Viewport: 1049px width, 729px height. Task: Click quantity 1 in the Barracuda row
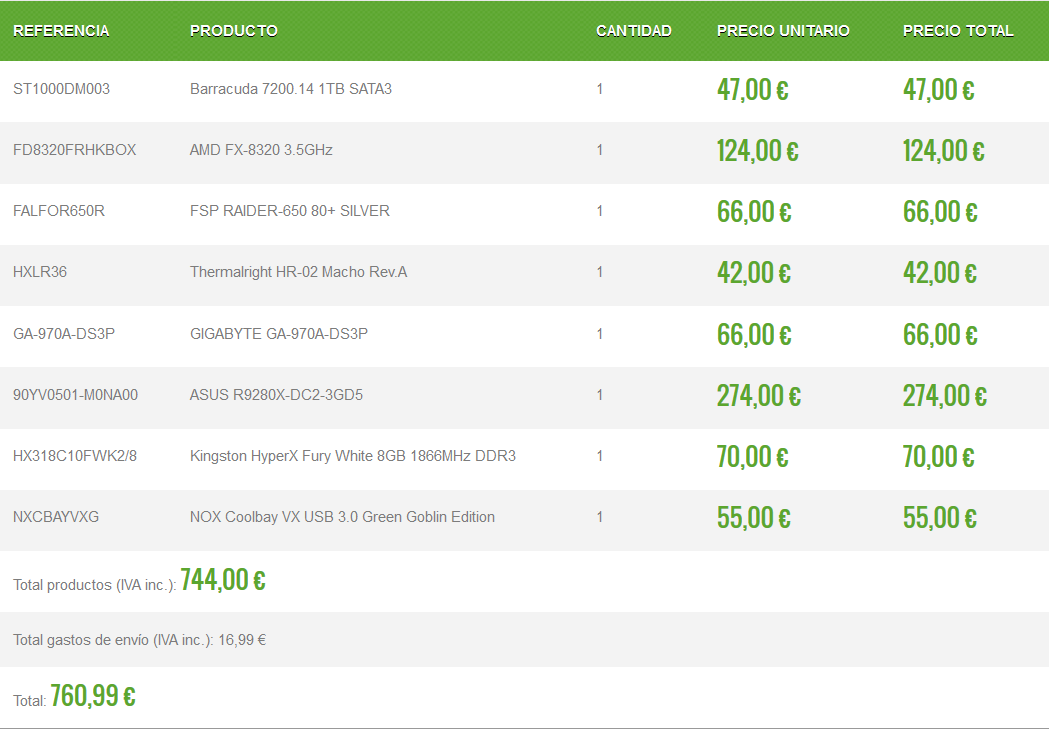[x=600, y=89]
